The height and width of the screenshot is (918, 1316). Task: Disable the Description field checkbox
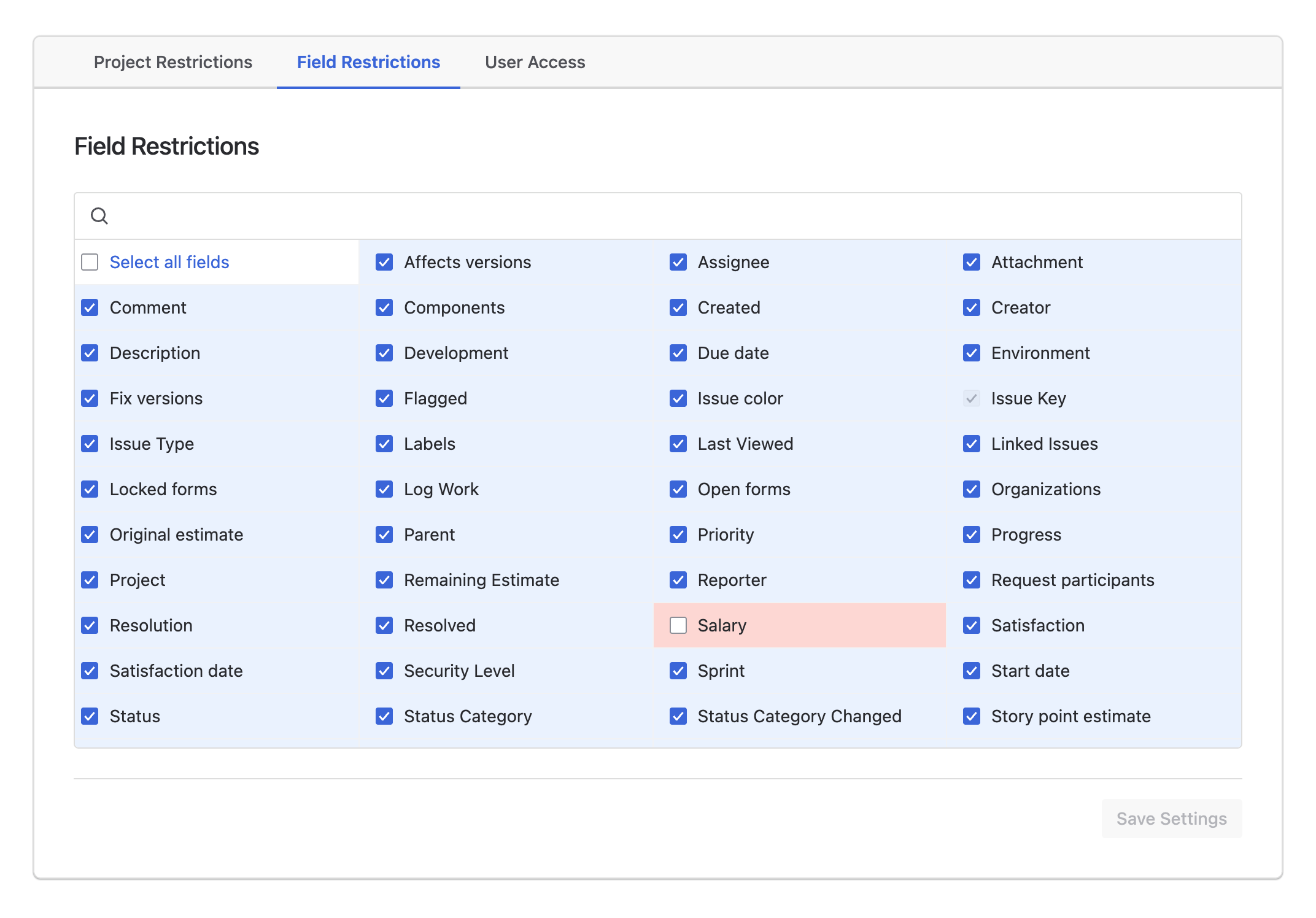90,353
